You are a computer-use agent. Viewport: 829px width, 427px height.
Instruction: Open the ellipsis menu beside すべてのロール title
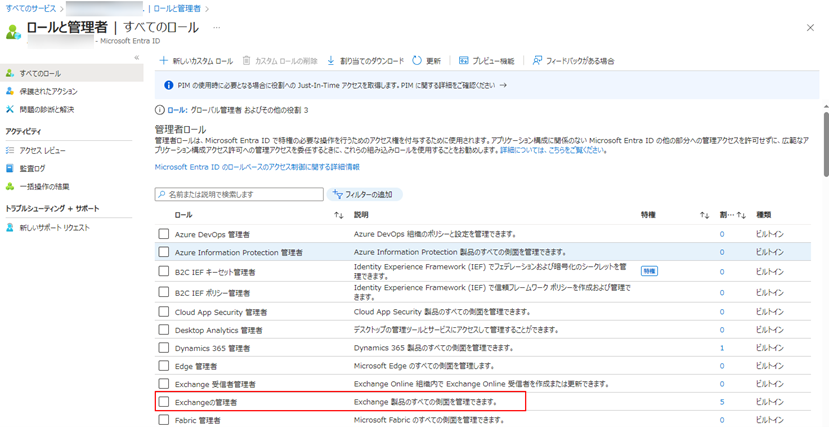(x=217, y=27)
